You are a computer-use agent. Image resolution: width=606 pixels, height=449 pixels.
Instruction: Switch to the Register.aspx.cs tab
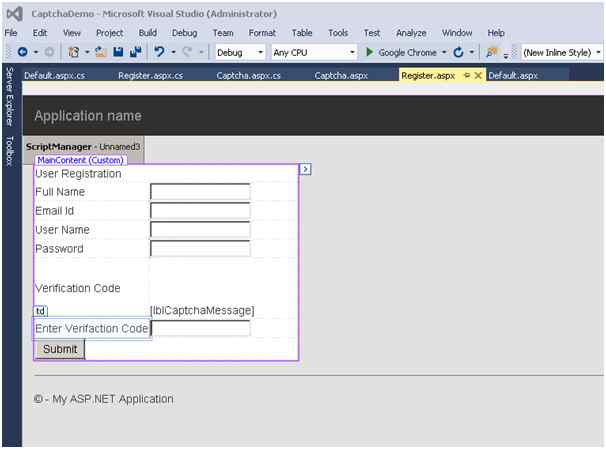click(x=150, y=75)
